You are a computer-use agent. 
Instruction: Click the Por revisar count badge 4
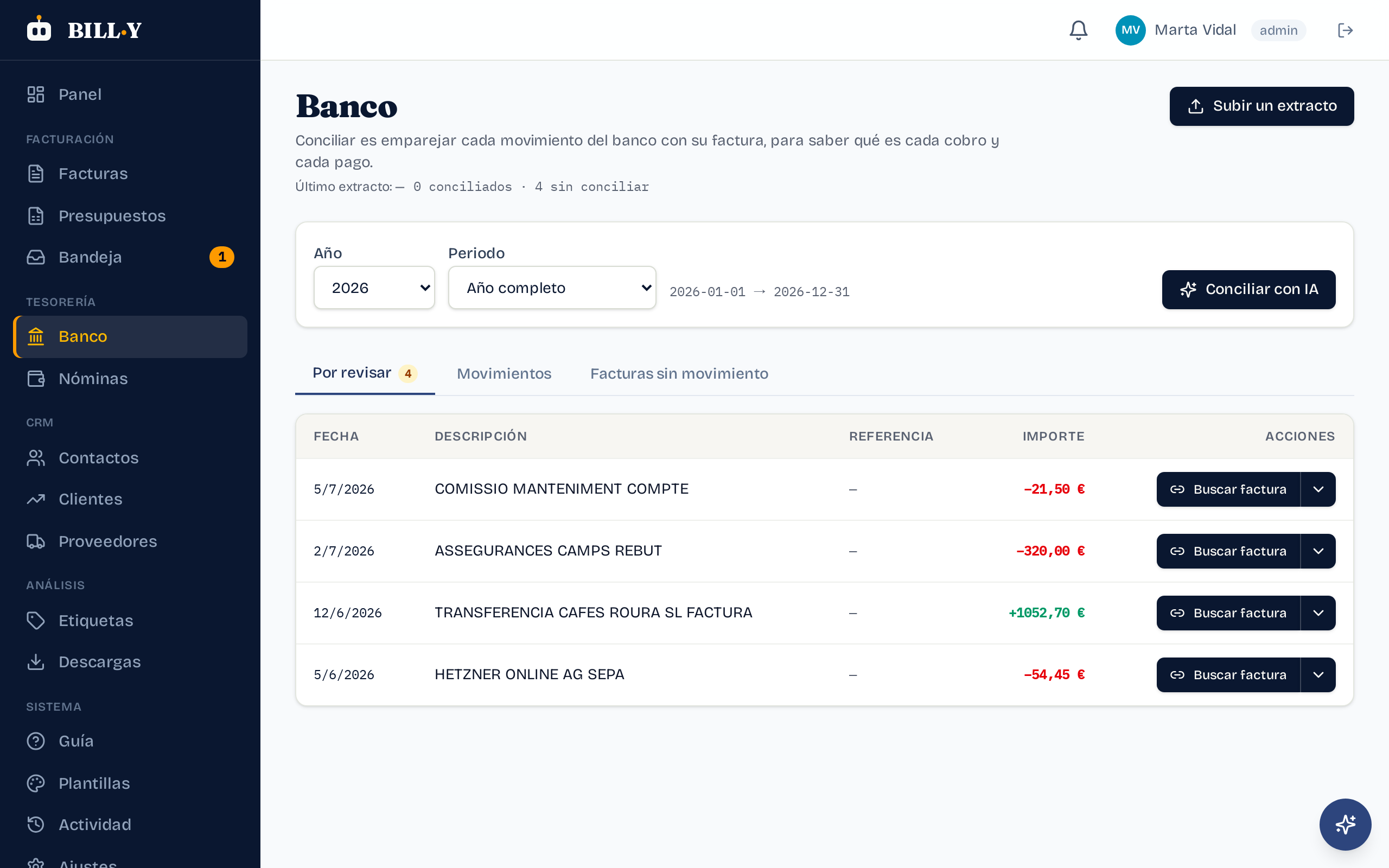click(407, 374)
